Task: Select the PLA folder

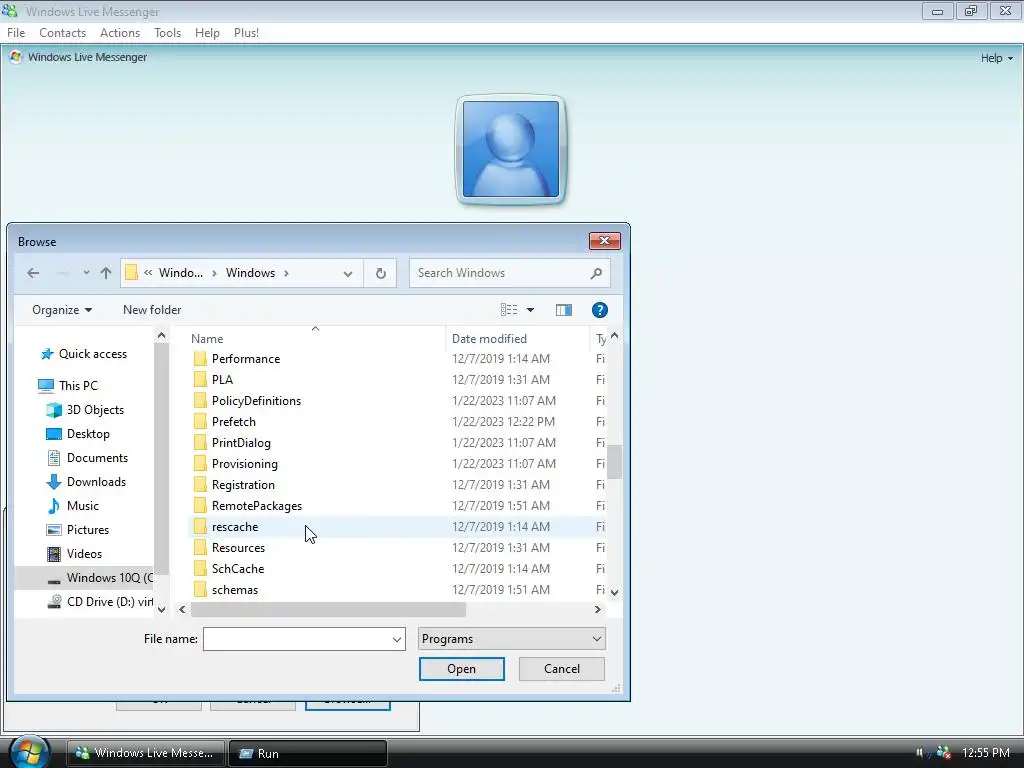Action: tap(222, 380)
